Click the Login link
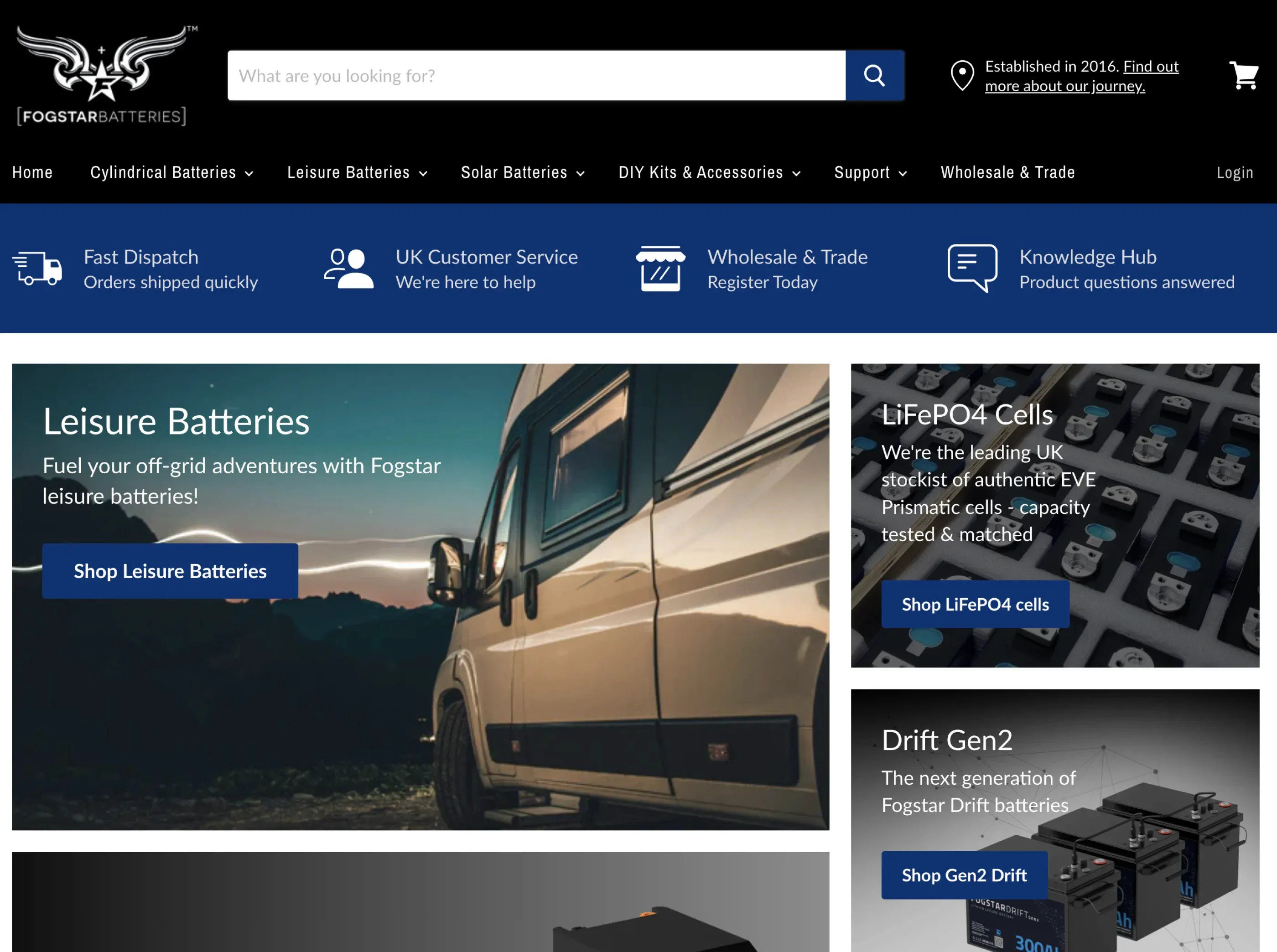 [x=1234, y=172]
